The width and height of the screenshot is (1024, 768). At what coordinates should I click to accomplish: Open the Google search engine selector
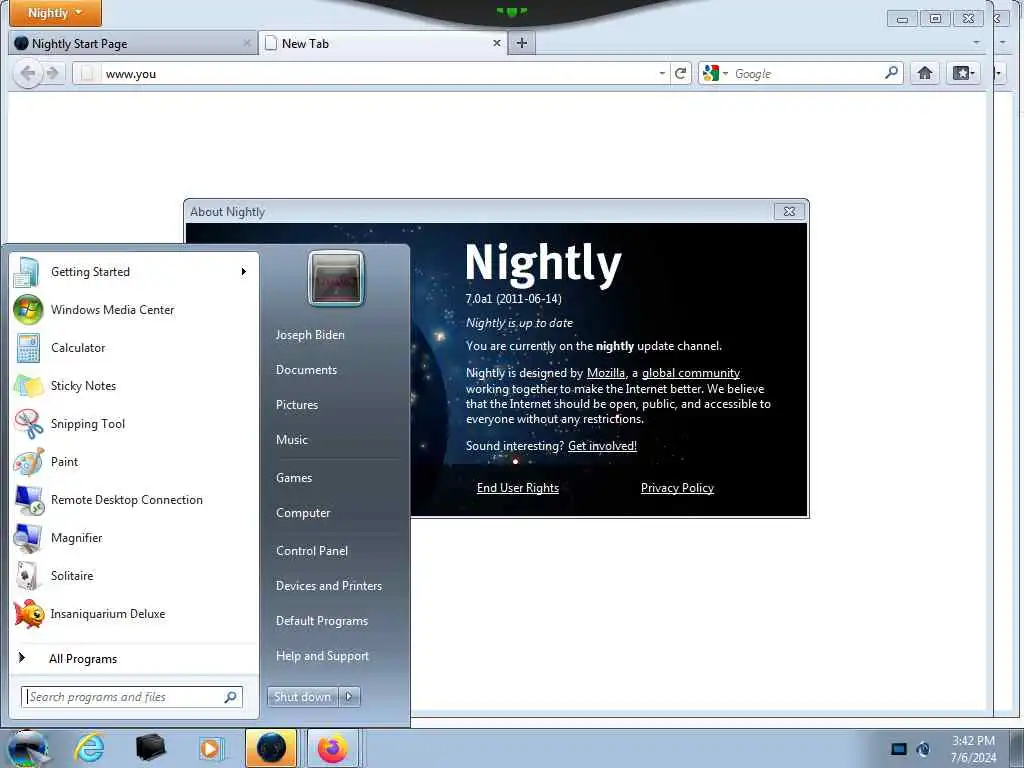pos(715,74)
